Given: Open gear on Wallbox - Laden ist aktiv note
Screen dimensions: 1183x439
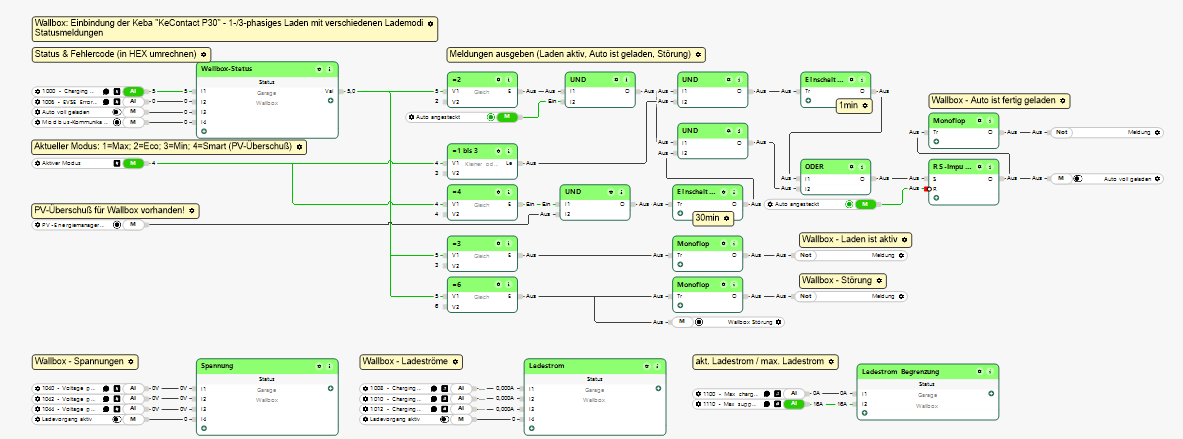Looking at the screenshot, I should tap(905, 238).
